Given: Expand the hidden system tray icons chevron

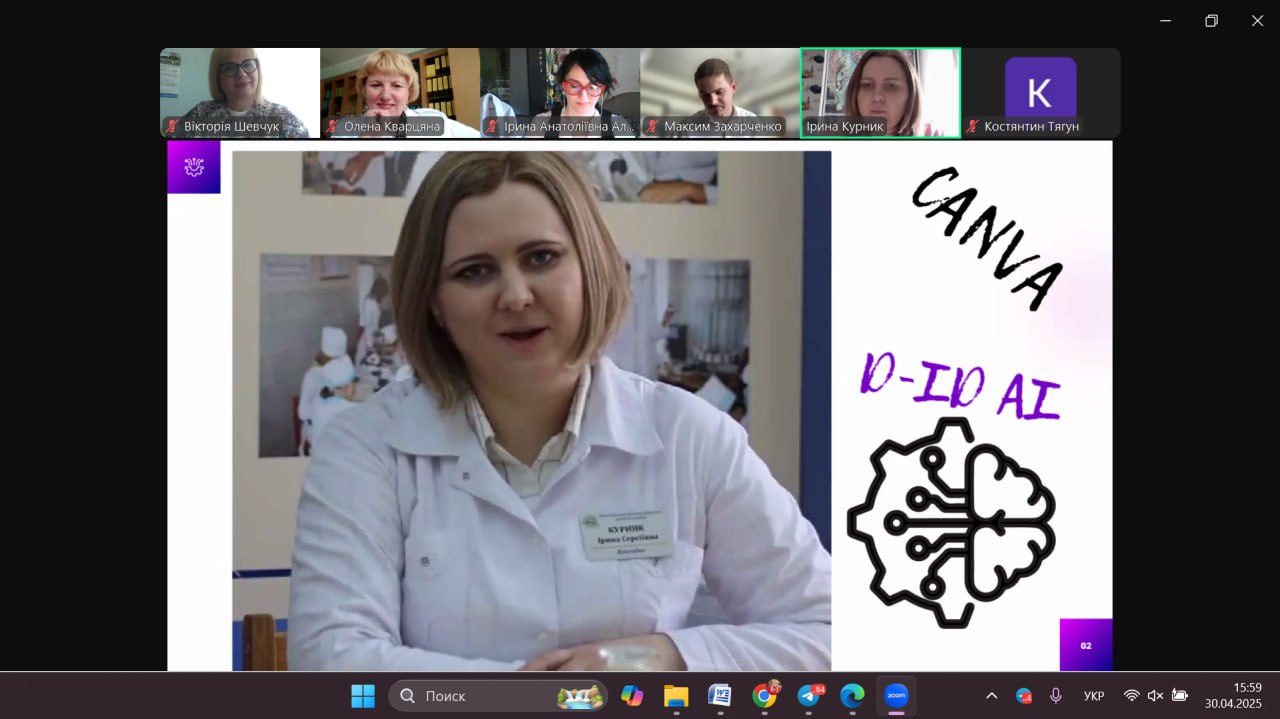Looking at the screenshot, I should click(991, 696).
